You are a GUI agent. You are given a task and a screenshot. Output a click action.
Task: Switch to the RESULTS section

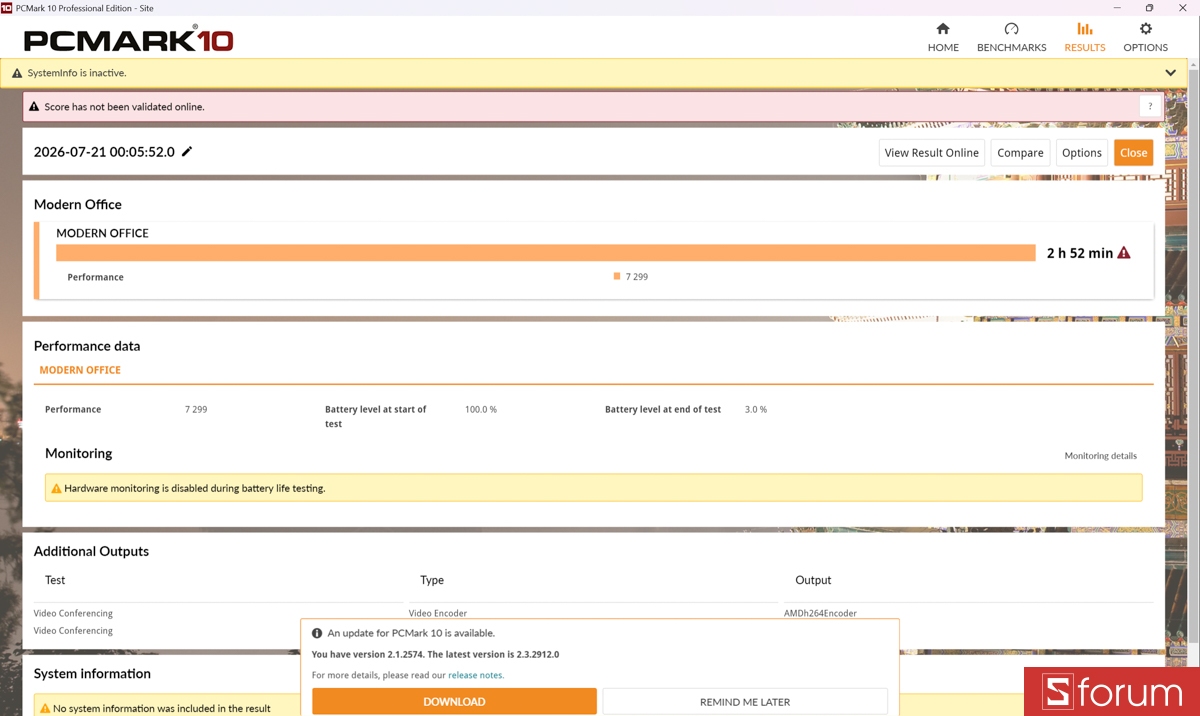click(x=1085, y=38)
